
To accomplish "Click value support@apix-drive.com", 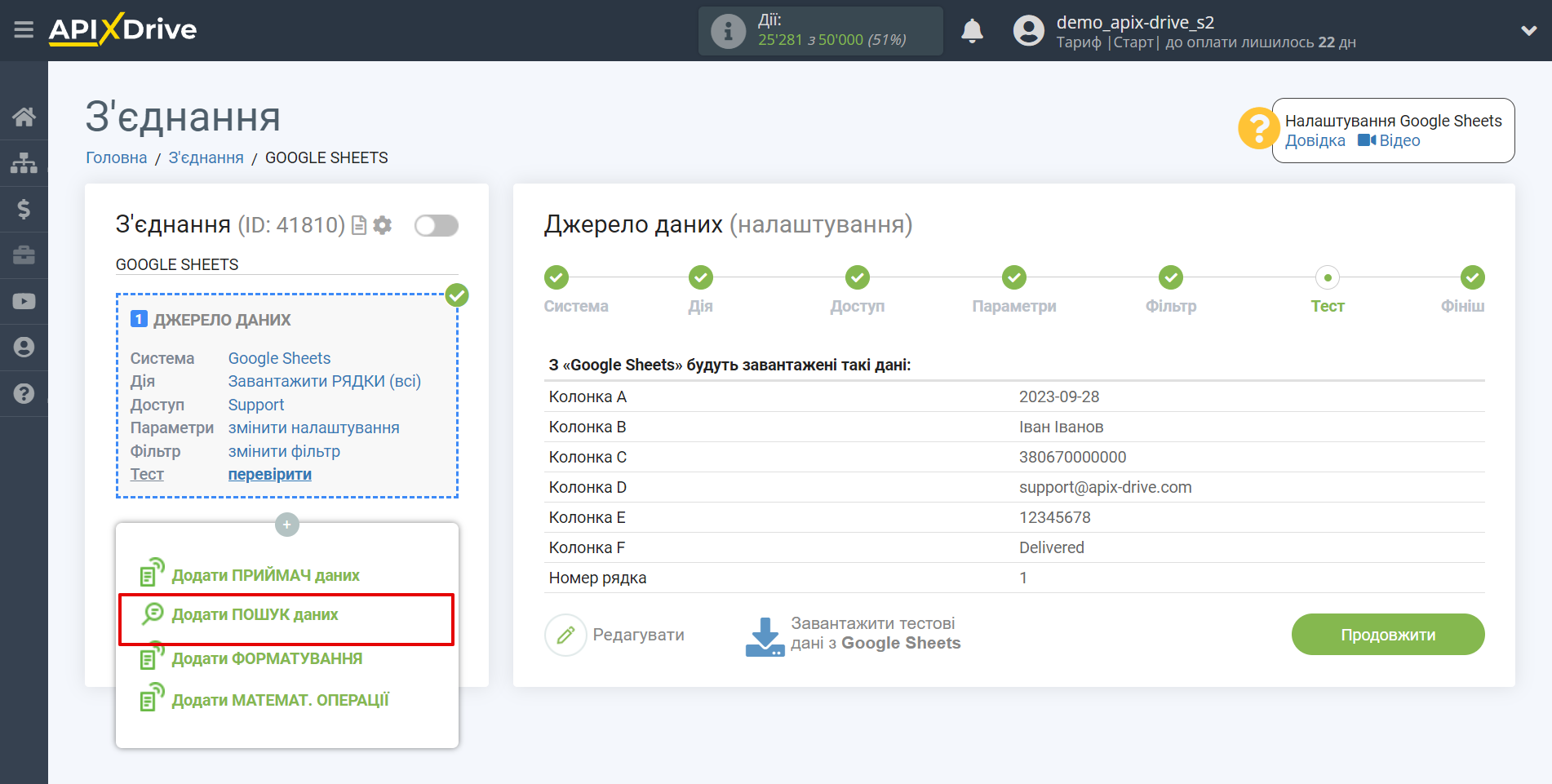I will [1105, 487].
